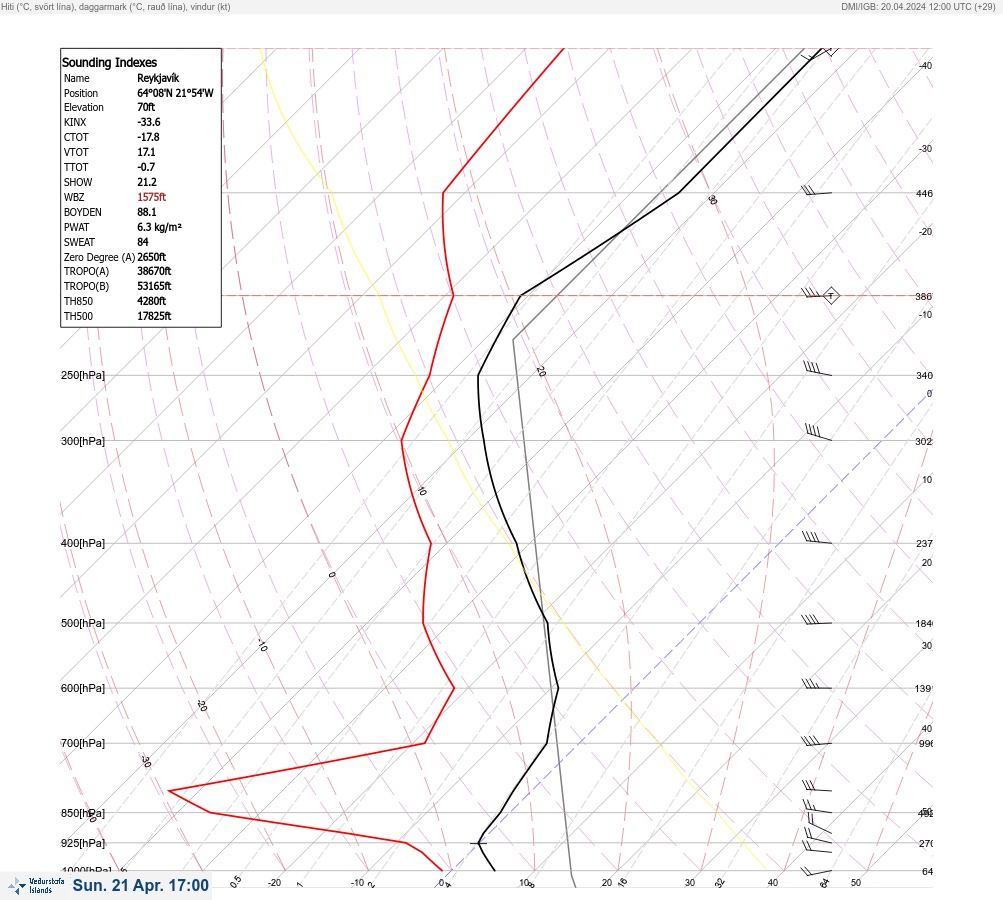1003x900 pixels.
Task: Click the wind barb at 500 hPa level
Action: pyautogui.click(x=816, y=619)
